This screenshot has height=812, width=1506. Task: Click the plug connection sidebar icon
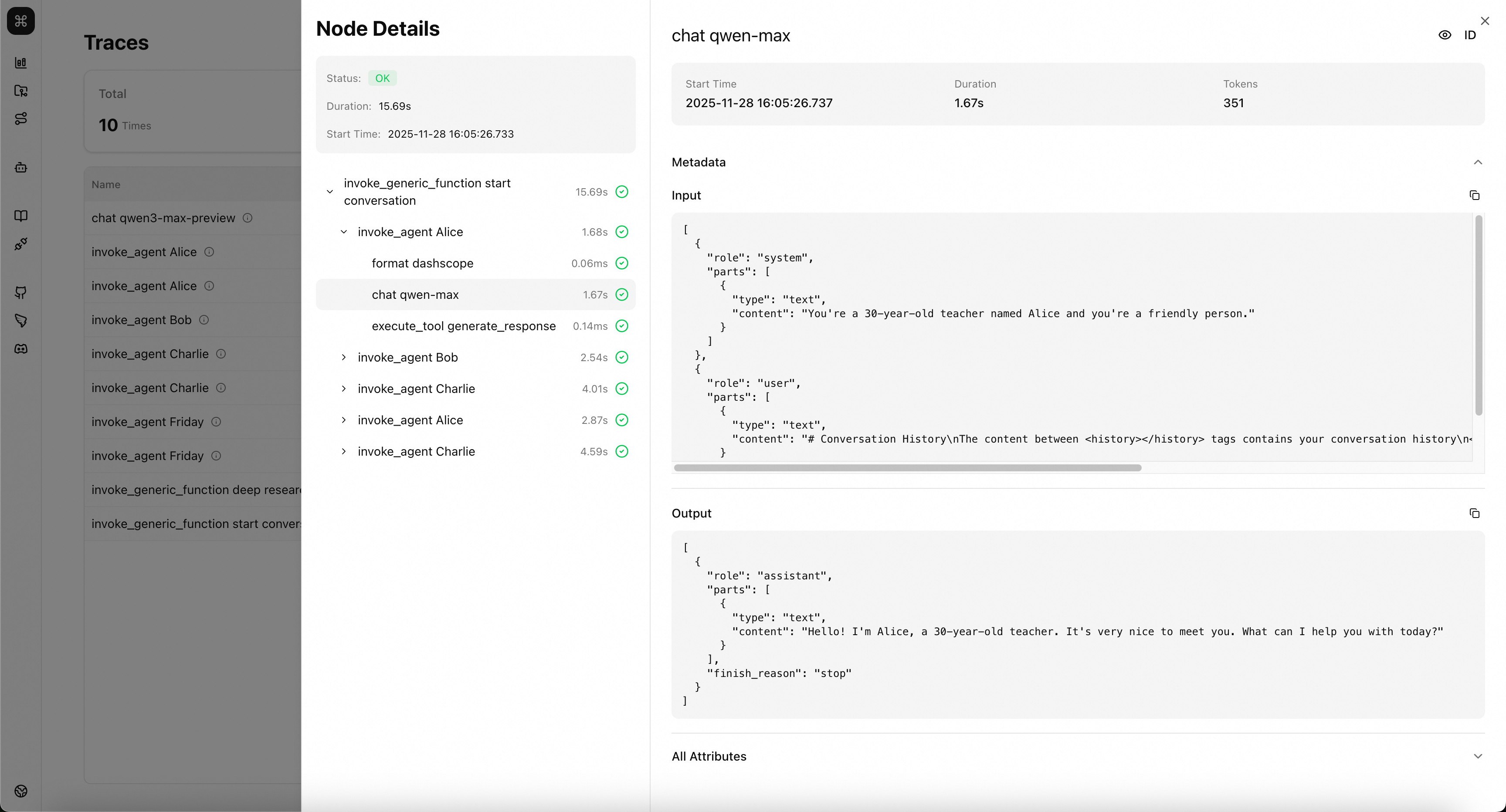coord(21,244)
